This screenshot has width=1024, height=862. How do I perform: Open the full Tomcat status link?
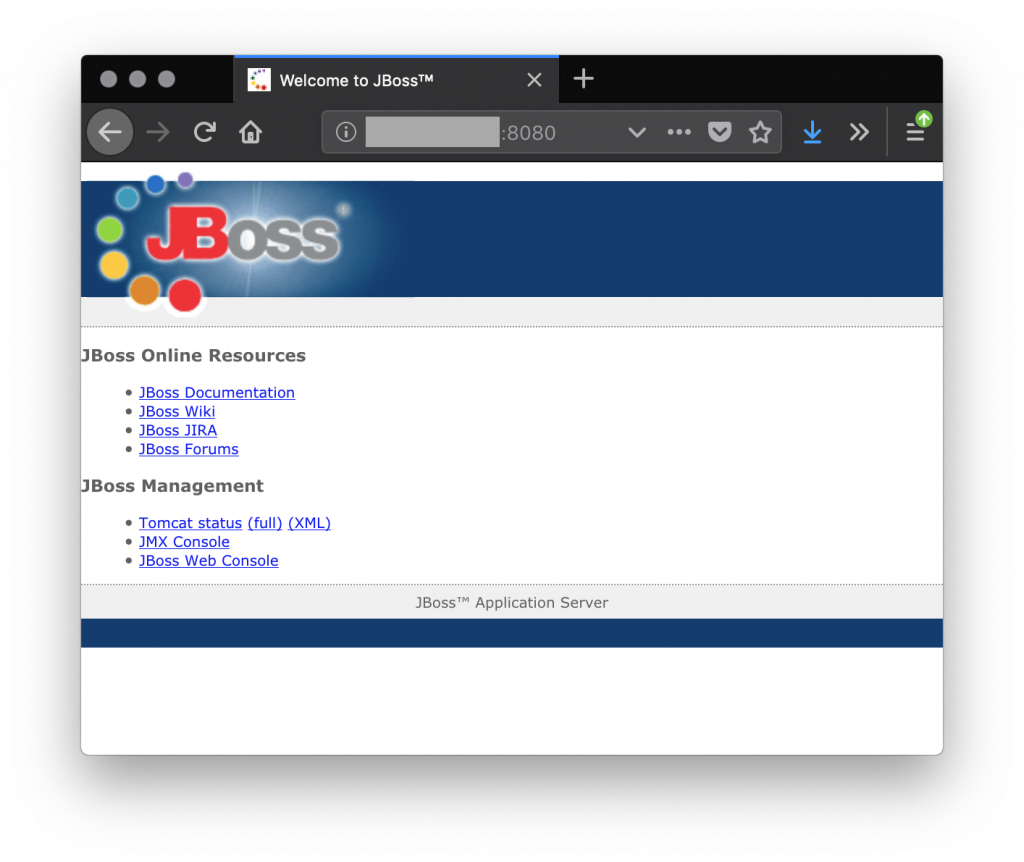click(x=264, y=523)
